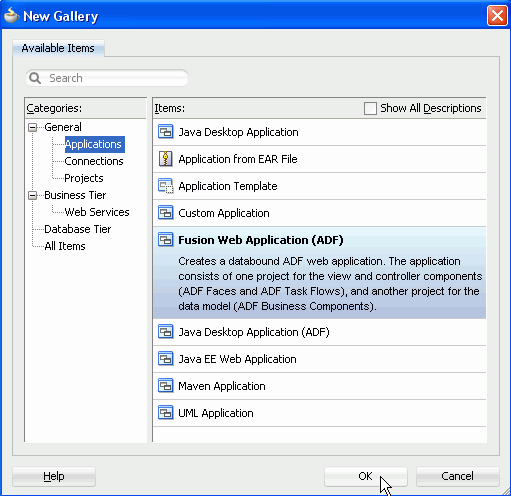Collapse the Business Tier category node
Screen dimensions: 511x496
click(32, 195)
